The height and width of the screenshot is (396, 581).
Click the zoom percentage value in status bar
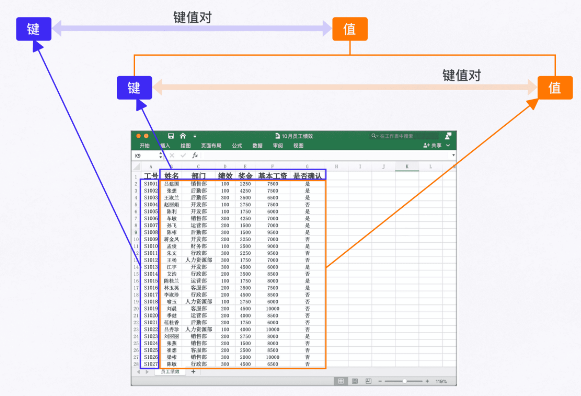click(x=441, y=381)
